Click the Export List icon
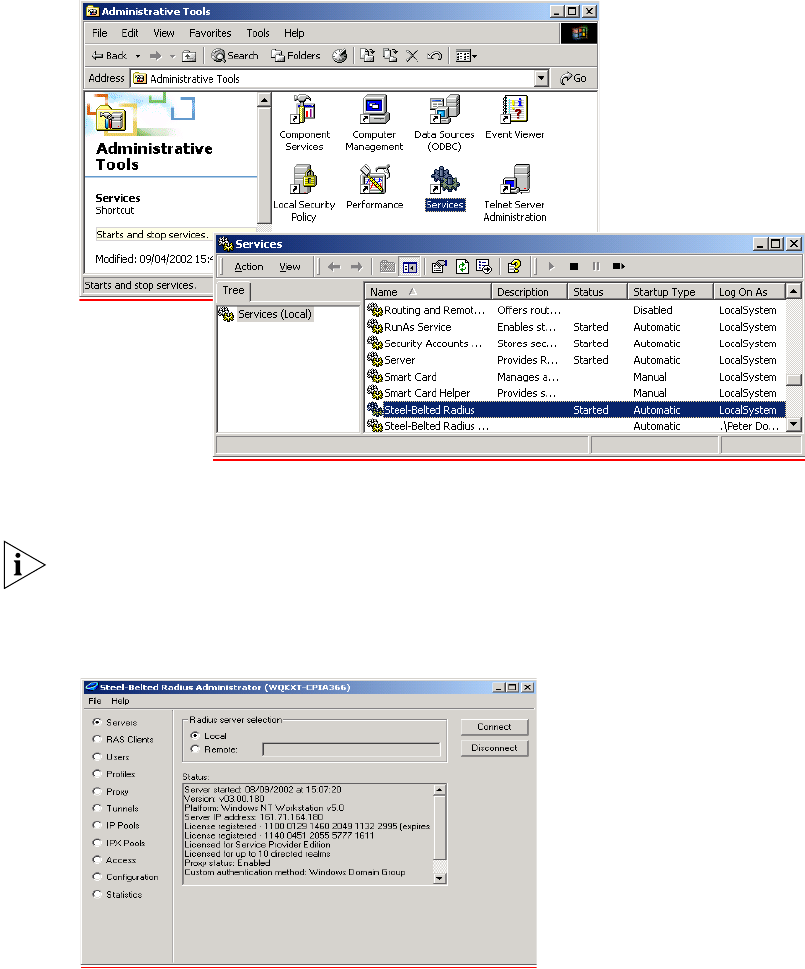 [484, 267]
